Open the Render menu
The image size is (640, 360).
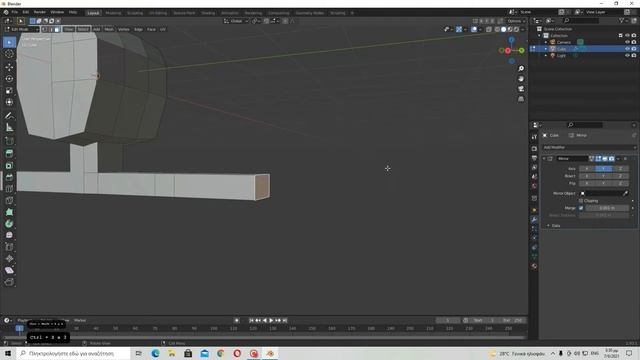tap(40, 12)
